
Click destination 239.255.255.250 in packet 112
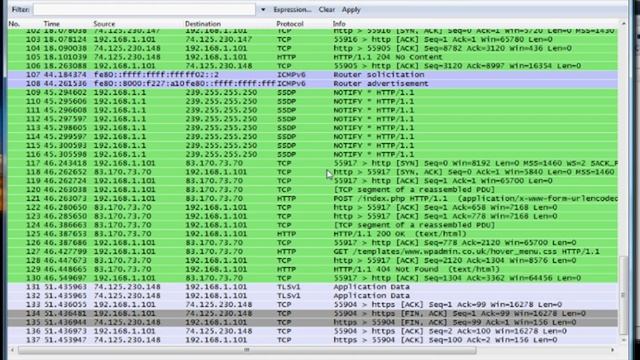pyautogui.click(x=221, y=119)
